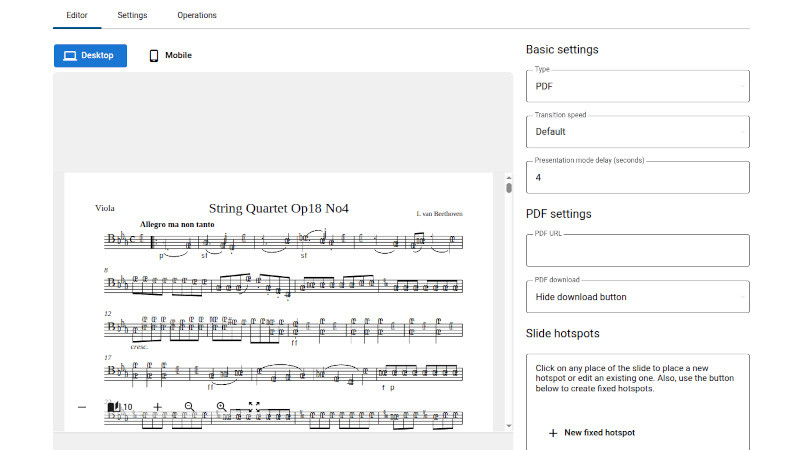800x450 pixels.
Task: Click the scrollbar down arrow
Action: pyautogui.click(x=509, y=426)
